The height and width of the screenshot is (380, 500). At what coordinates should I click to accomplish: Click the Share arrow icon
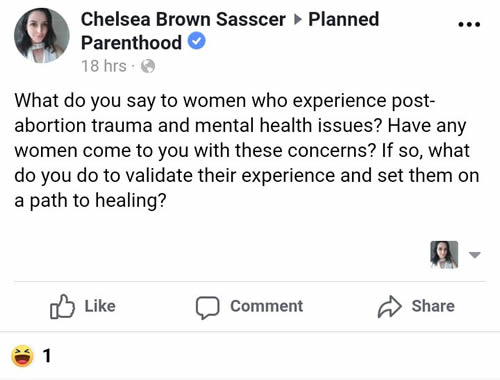[389, 306]
